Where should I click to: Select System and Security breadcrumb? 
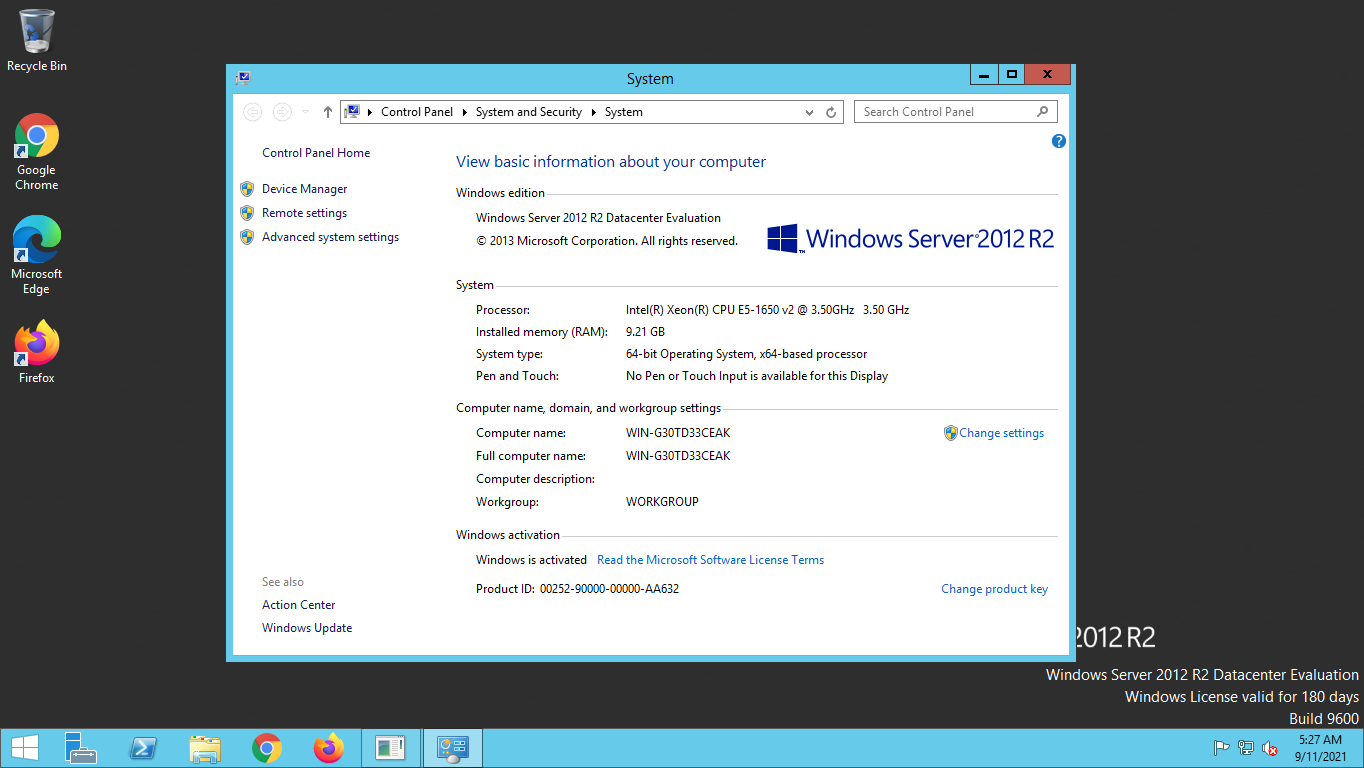click(x=529, y=112)
